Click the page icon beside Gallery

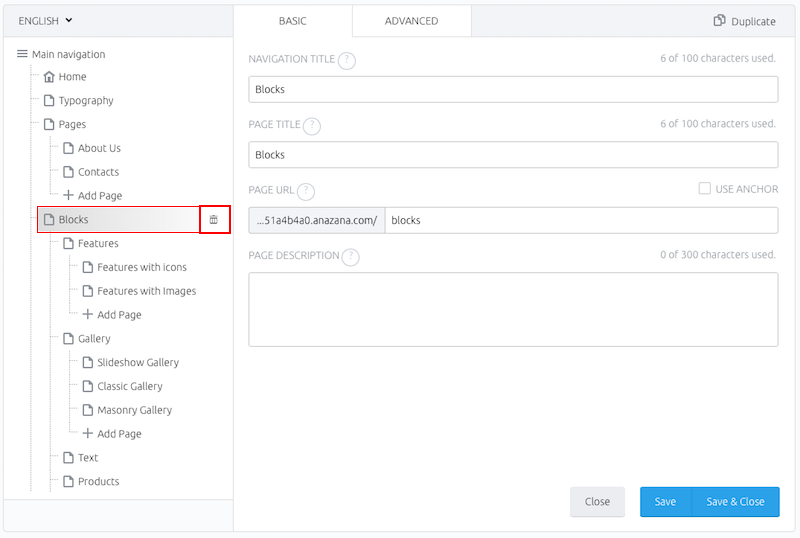tap(68, 338)
